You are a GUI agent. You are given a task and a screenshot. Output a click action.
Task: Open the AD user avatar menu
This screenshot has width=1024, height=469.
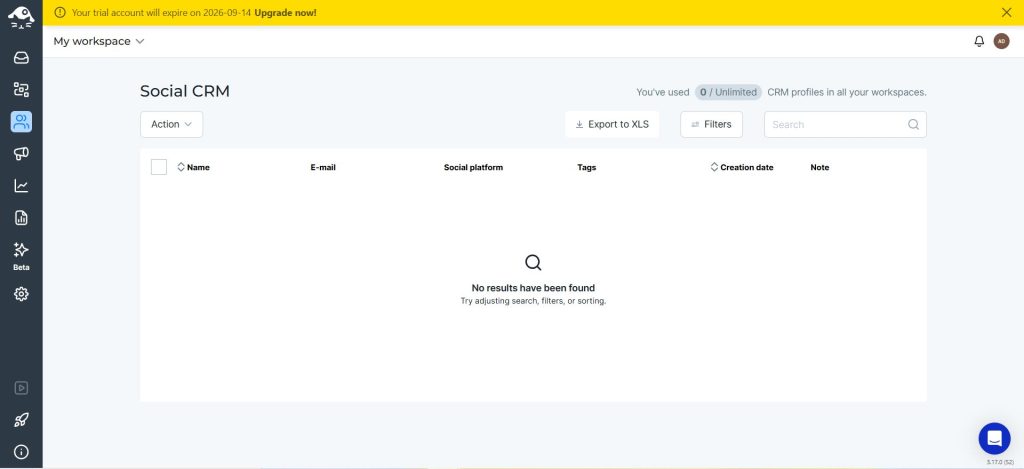[x=1001, y=41]
